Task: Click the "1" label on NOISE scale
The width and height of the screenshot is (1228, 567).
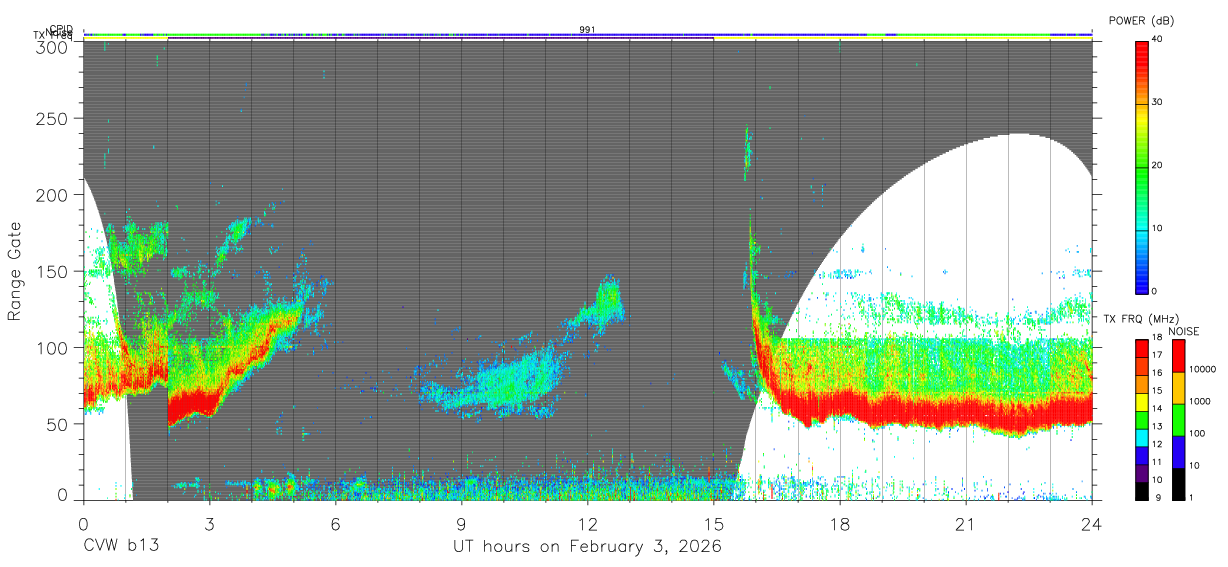Action: tap(1192, 497)
